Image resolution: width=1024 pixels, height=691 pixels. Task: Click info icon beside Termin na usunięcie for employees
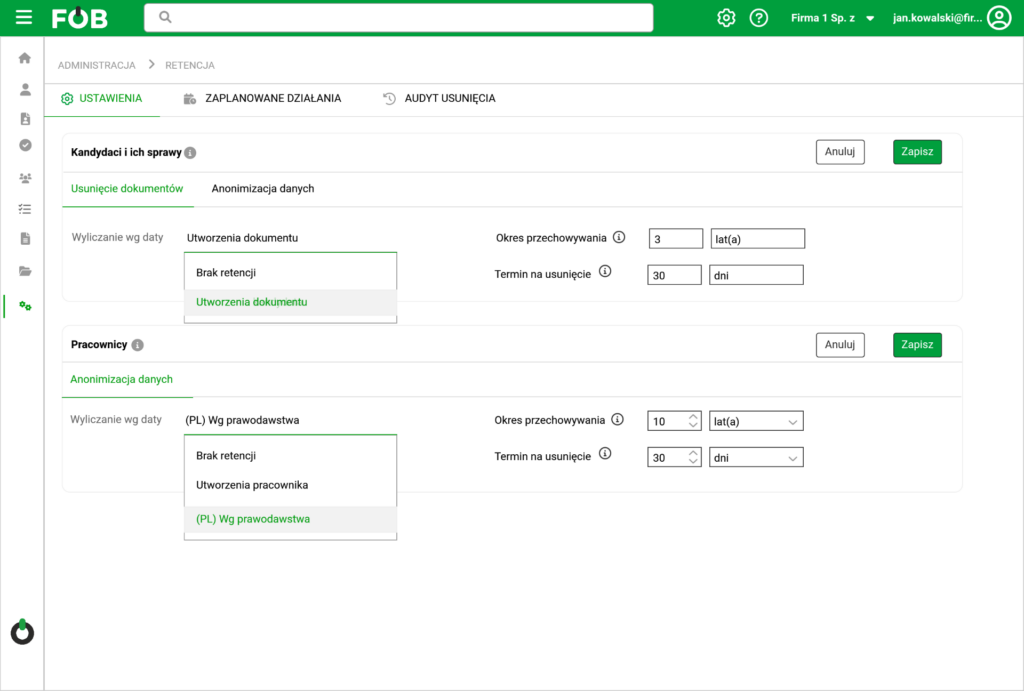point(605,454)
